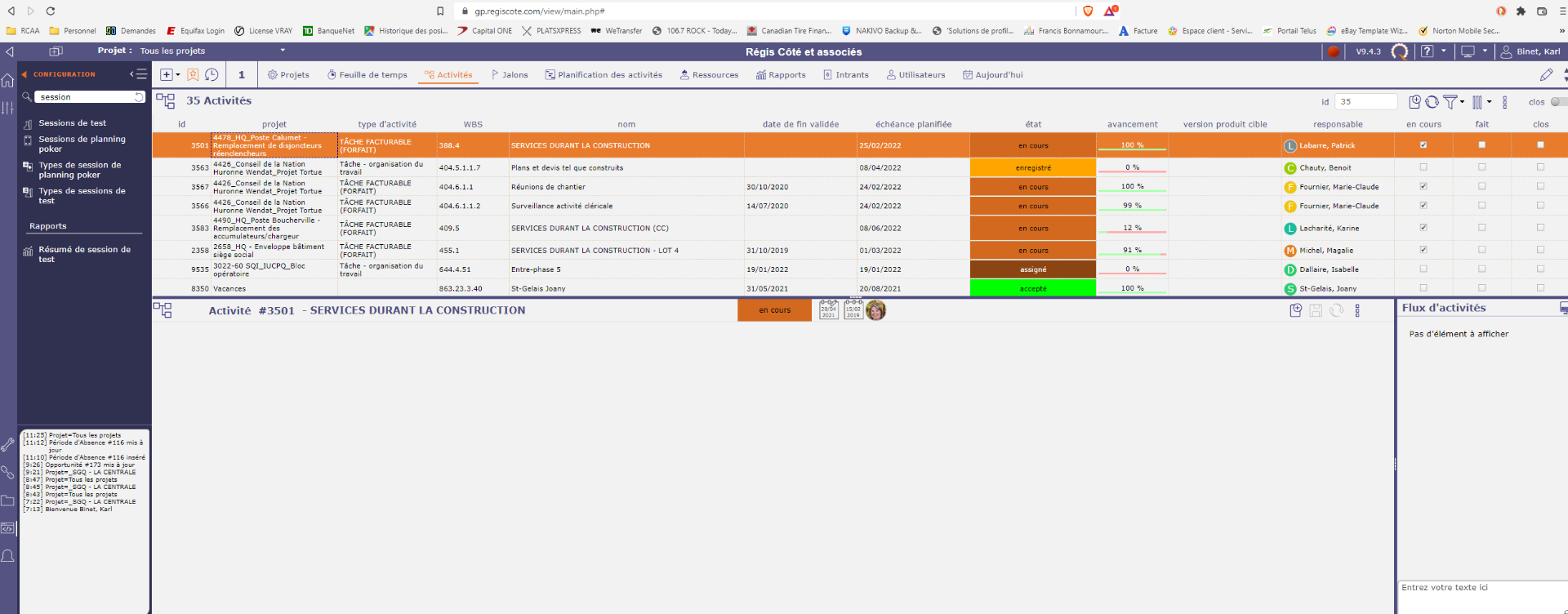
Task: Expand the filter dropdown arrow
Action: [x=1462, y=102]
